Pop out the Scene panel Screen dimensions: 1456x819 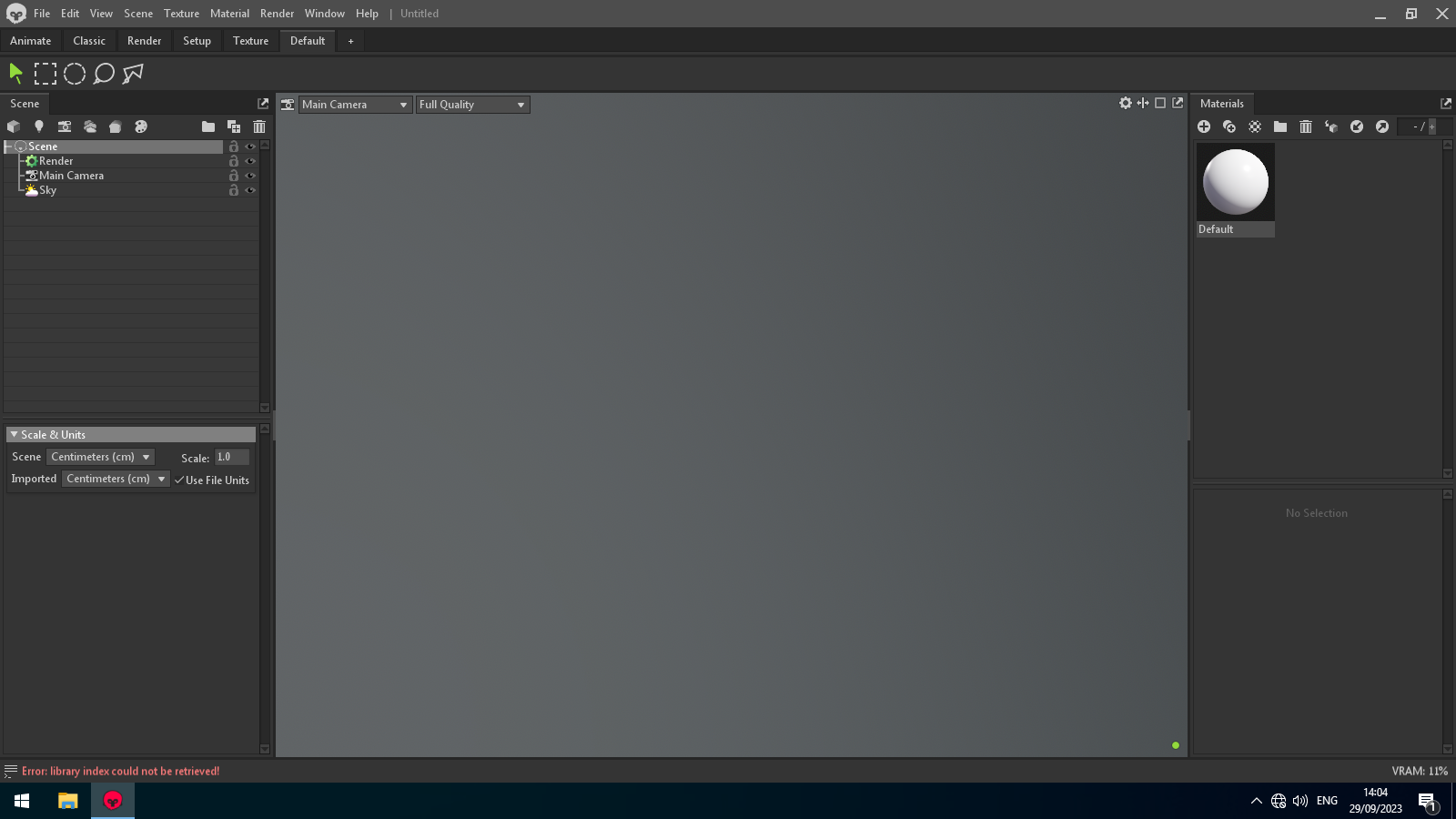pyautogui.click(x=263, y=104)
